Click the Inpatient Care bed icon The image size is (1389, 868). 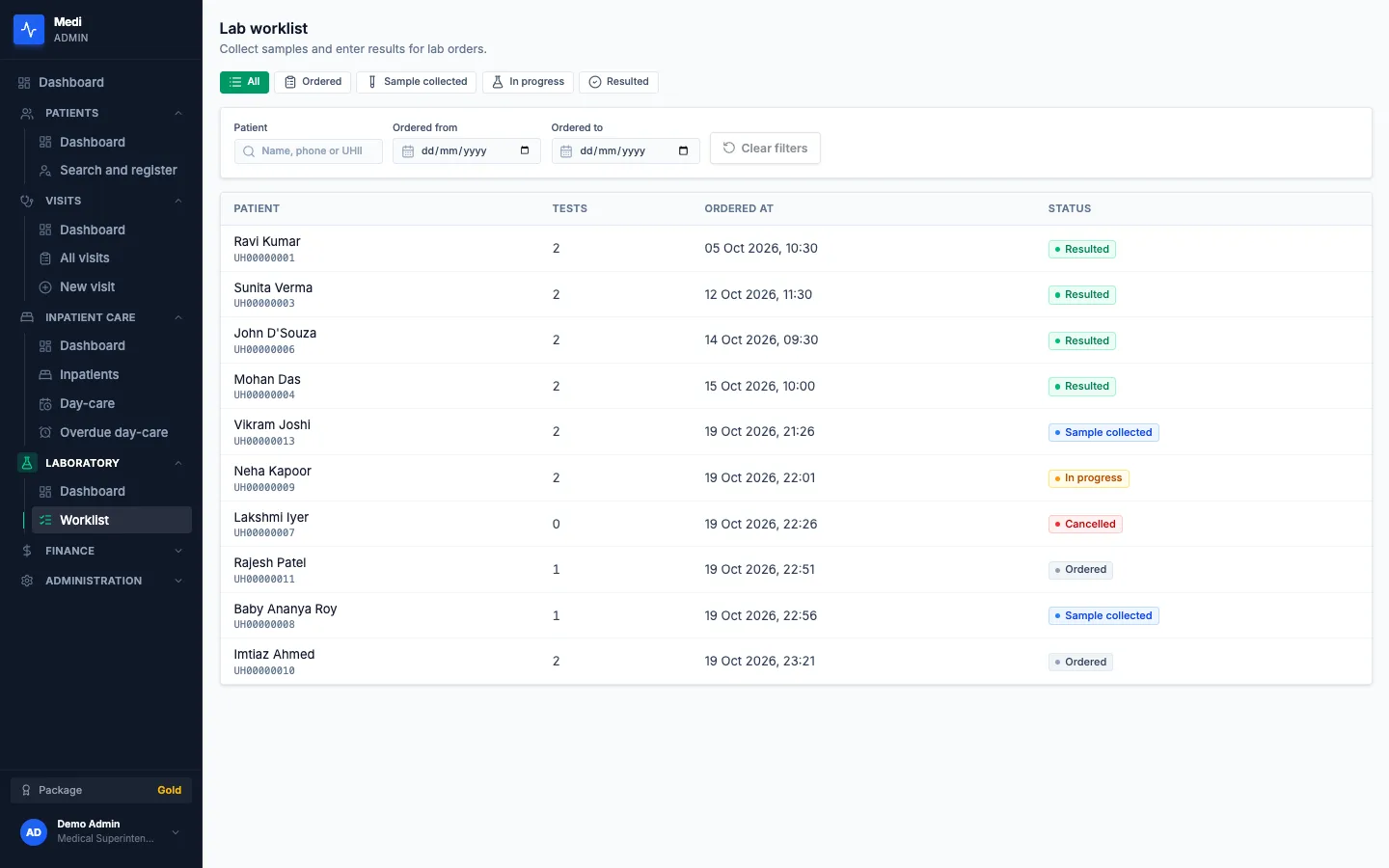27,317
